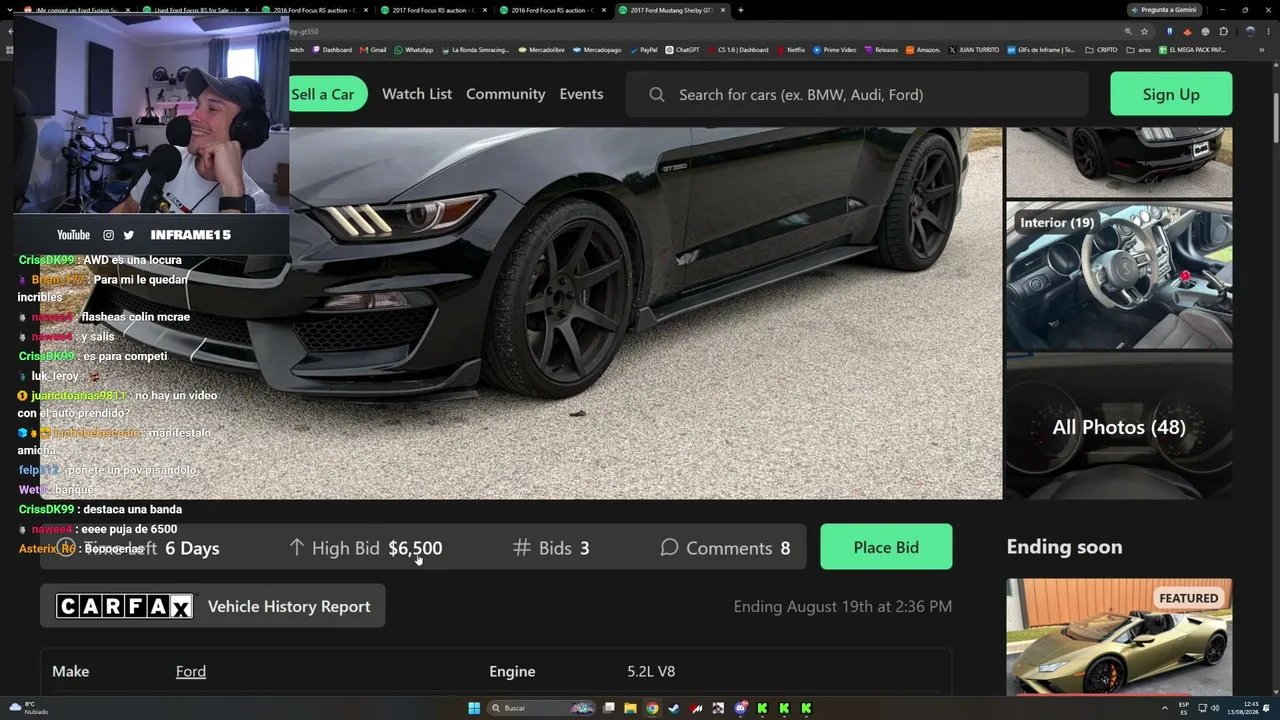
Task: Open the Chrome three-dot menu
Action: click(x=1266, y=31)
